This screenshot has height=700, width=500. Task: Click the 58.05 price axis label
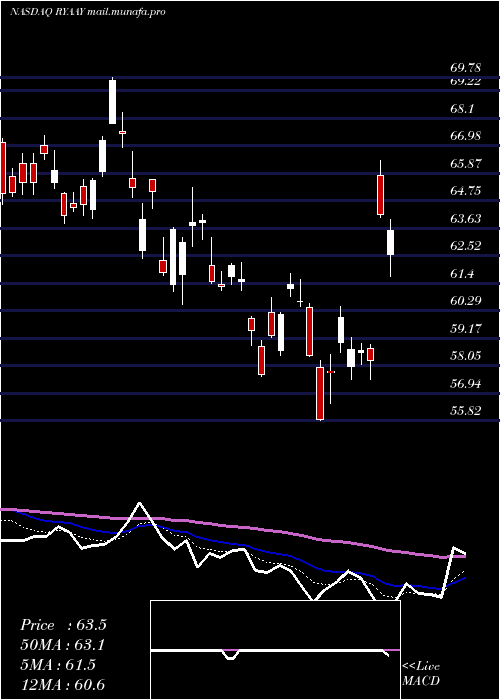466,356
